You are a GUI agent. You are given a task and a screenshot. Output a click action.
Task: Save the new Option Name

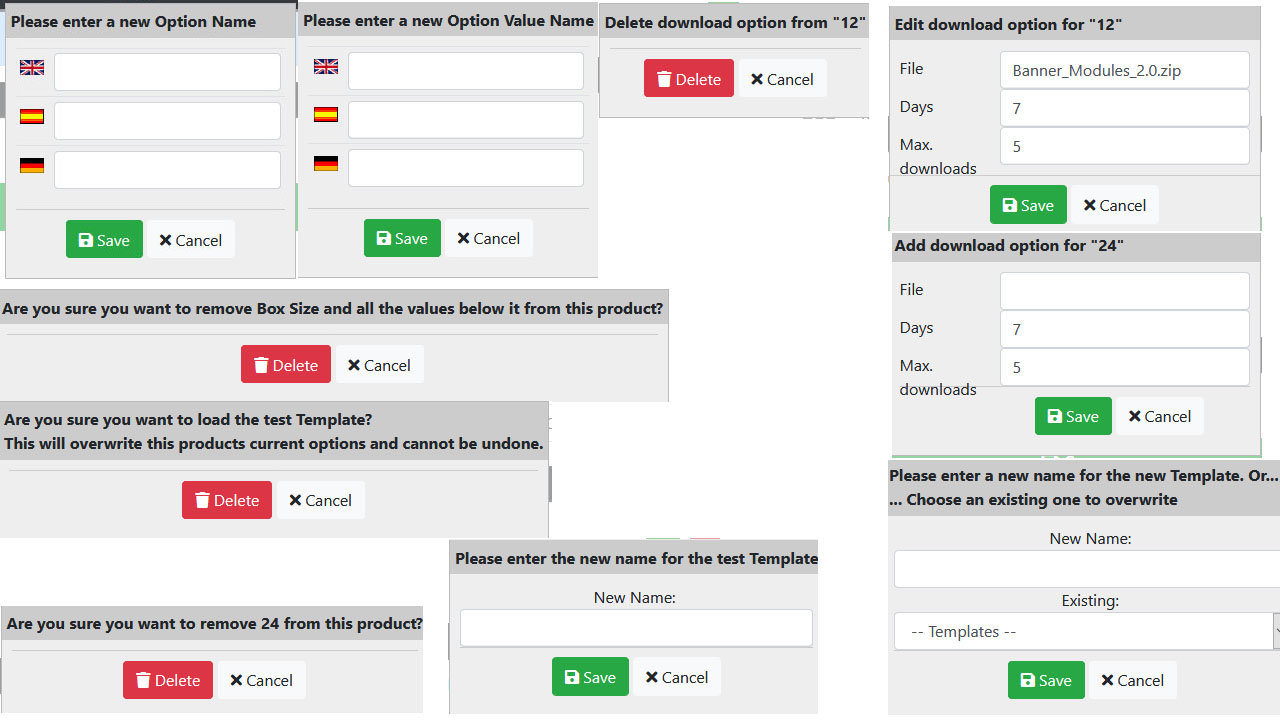[x=104, y=240]
